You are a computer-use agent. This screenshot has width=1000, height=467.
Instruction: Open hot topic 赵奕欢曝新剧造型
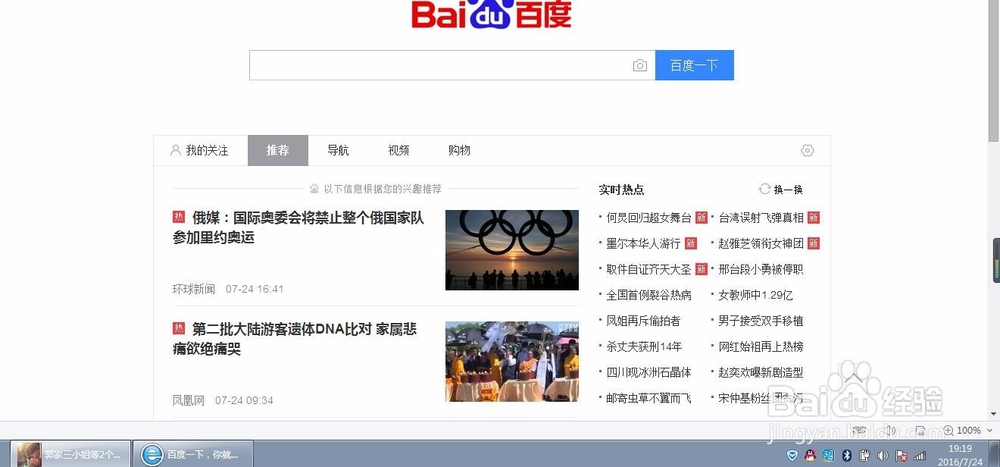[761, 372]
